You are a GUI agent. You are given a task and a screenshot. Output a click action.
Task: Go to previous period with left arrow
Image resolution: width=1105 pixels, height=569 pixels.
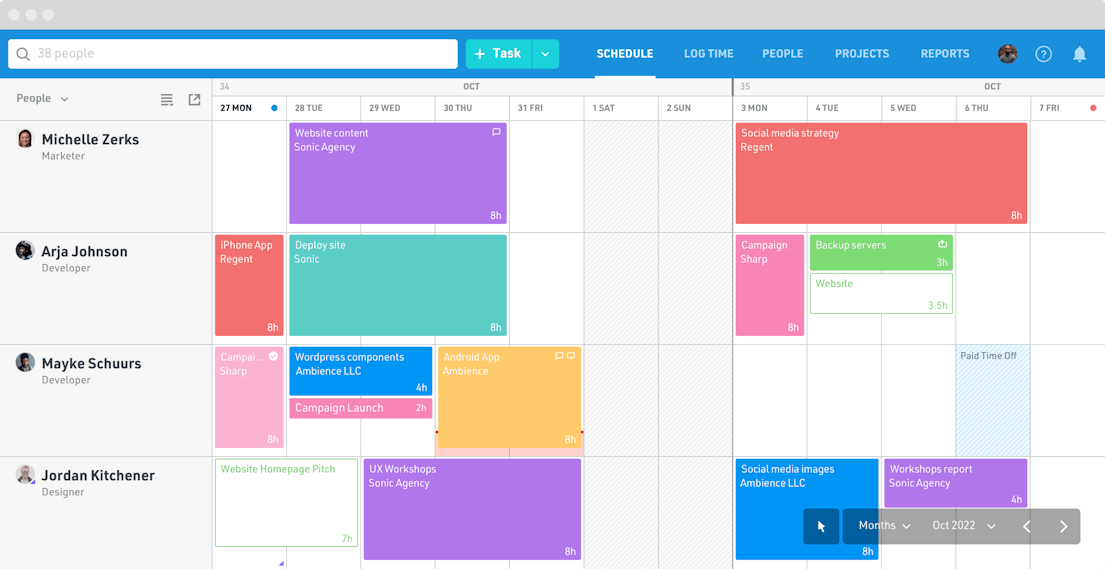[1027, 526]
